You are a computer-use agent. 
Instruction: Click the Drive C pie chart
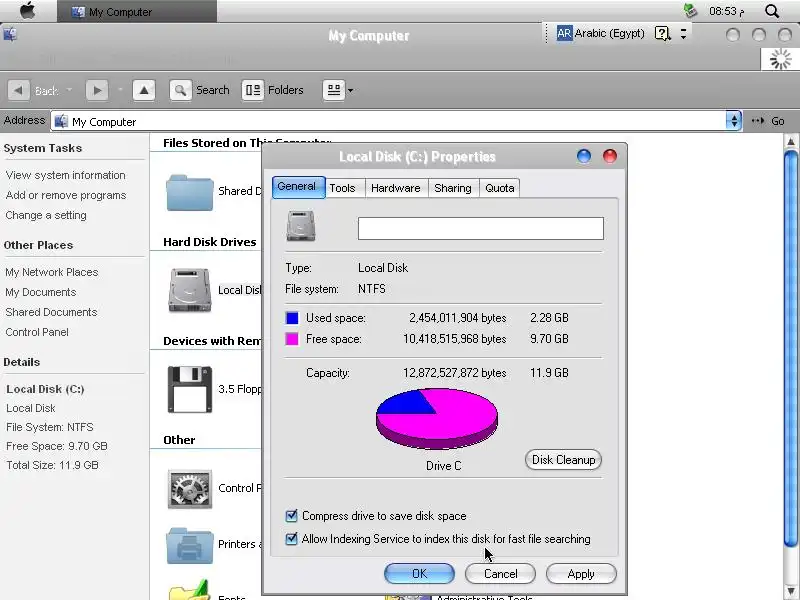point(437,418)
